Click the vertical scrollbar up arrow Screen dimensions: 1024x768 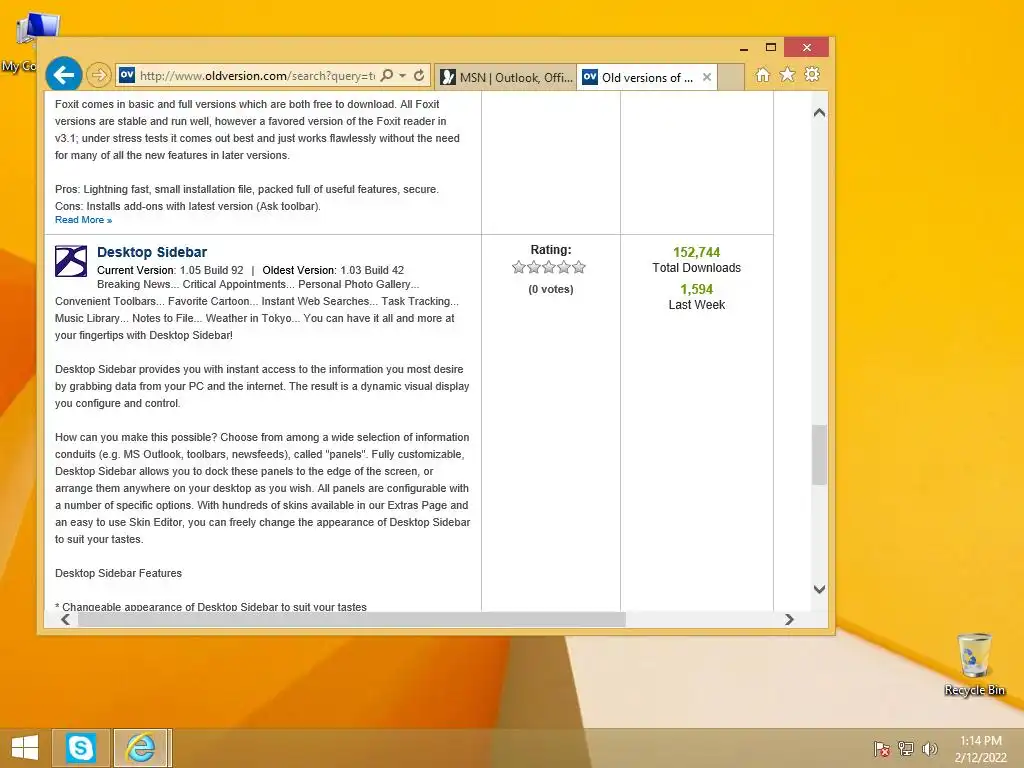tap(819, 113)
